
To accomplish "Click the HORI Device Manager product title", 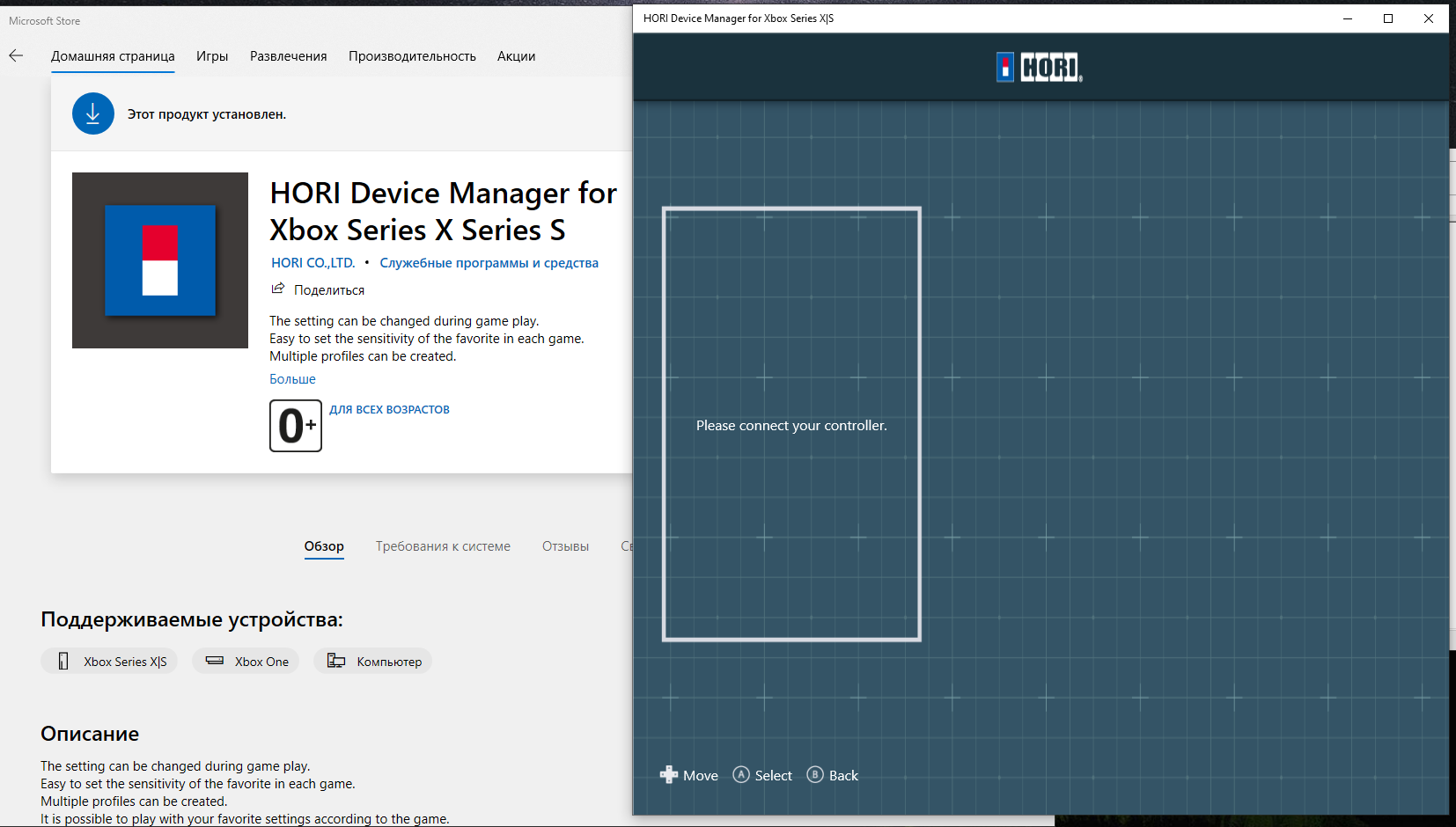I will coord(444,211).
